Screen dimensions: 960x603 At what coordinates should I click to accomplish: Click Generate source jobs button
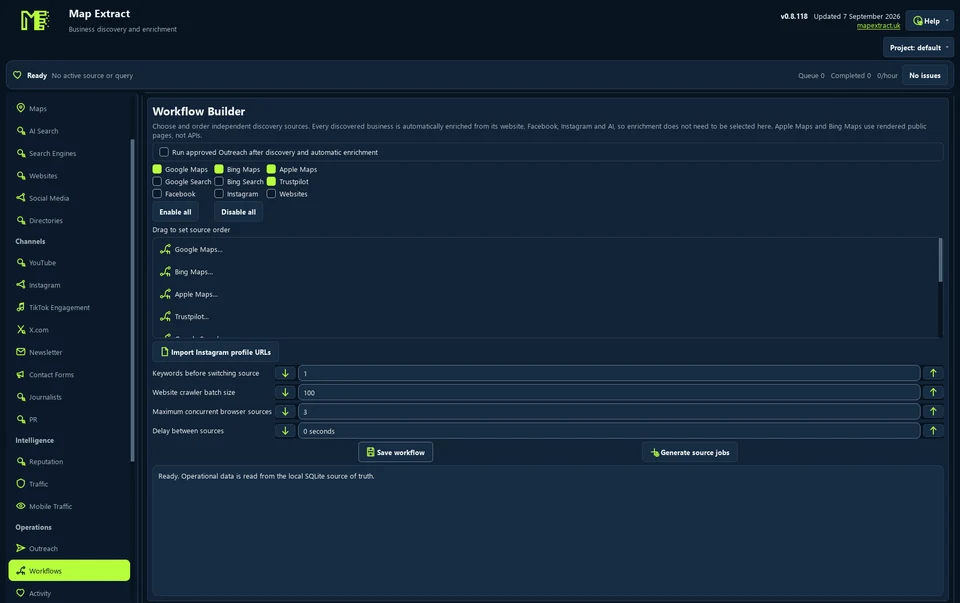(x=690, y=452)
